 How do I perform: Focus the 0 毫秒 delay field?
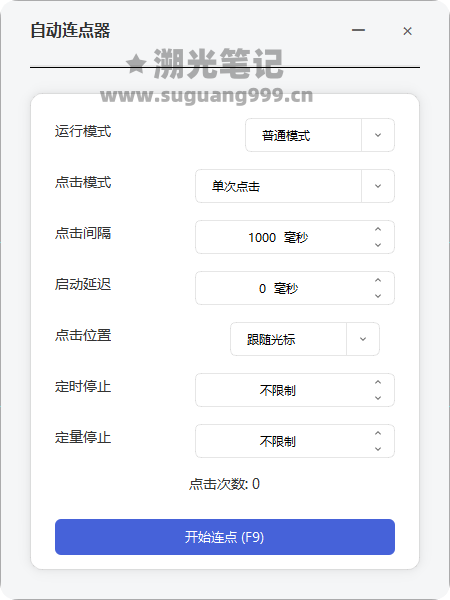[295, 288]
